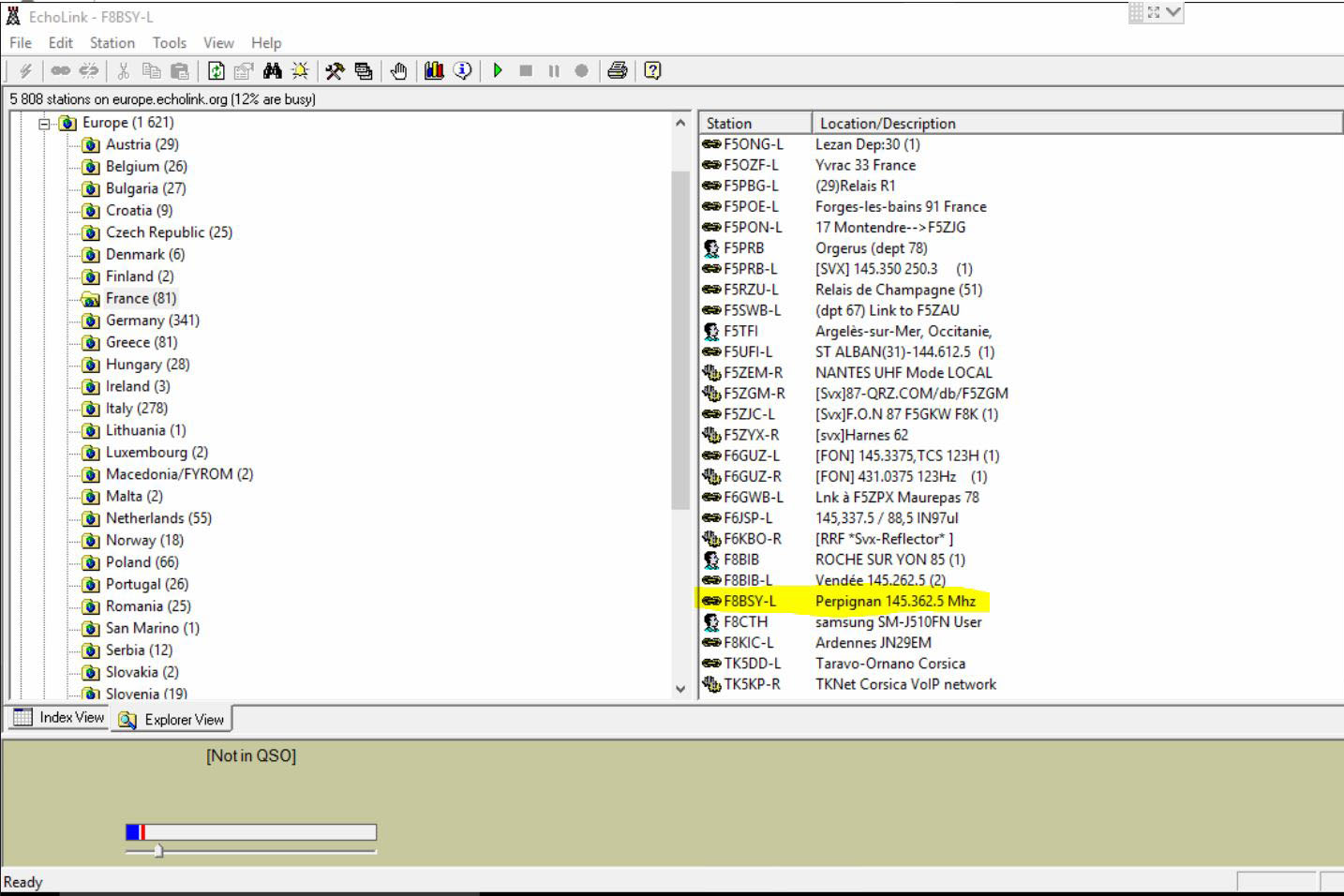Click the F5TFI user station icon
Viewport: 1344px width, 896px height.
711,331
